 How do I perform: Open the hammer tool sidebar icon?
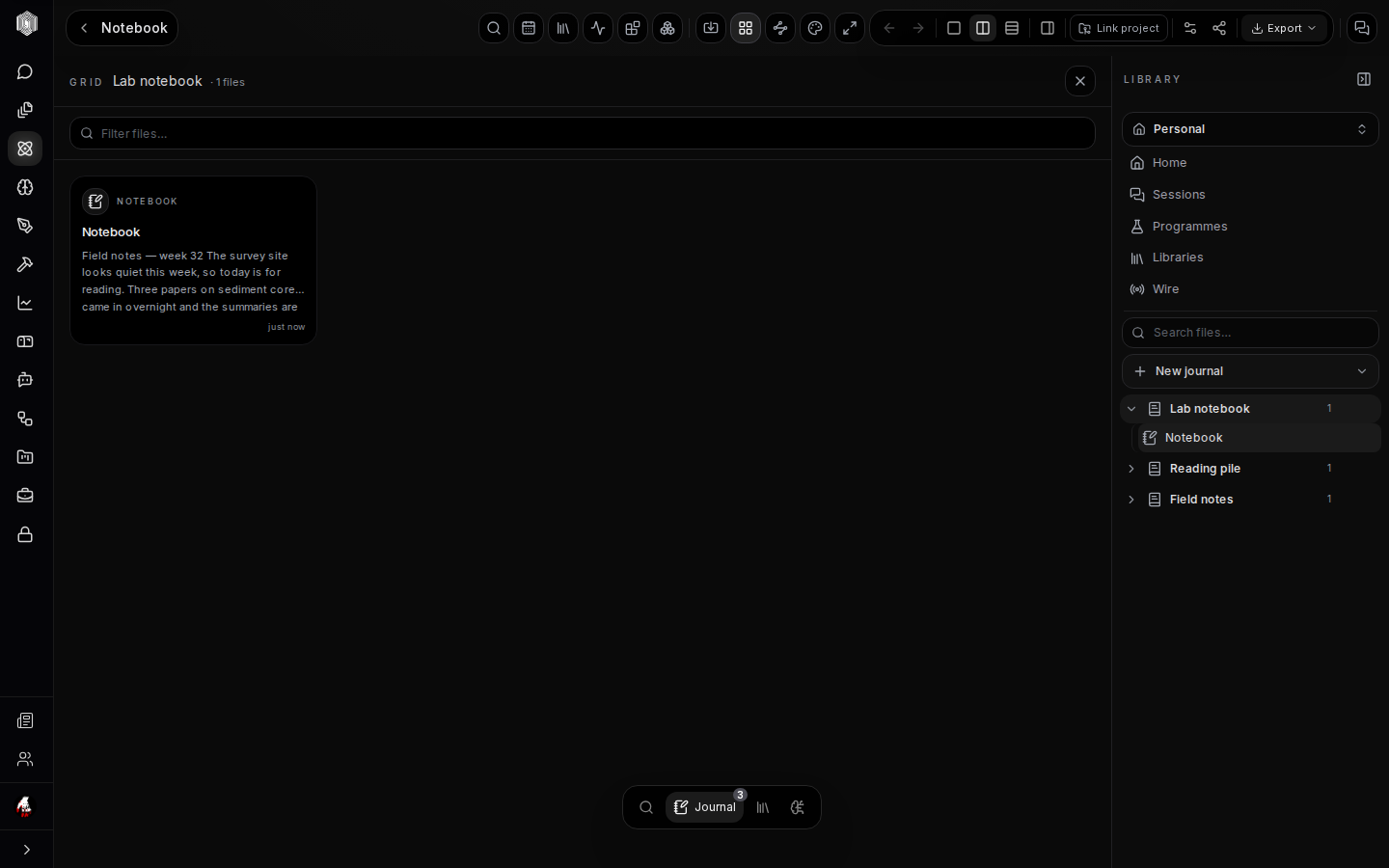[25, 265]
